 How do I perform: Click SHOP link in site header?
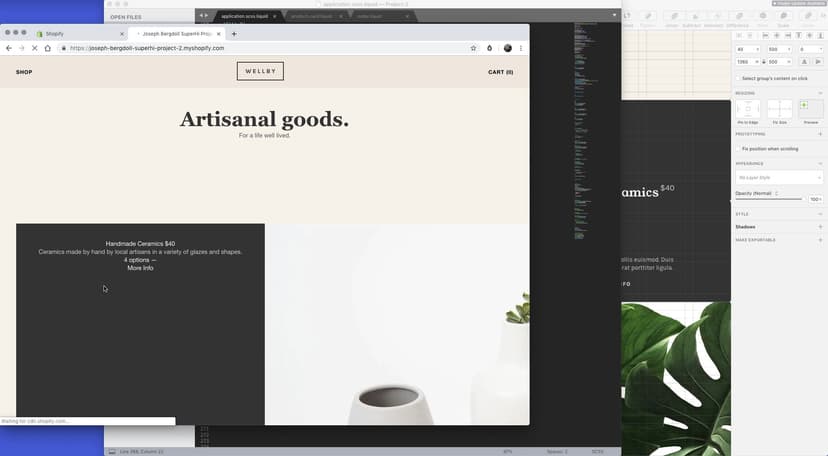(x=24, y=72)
